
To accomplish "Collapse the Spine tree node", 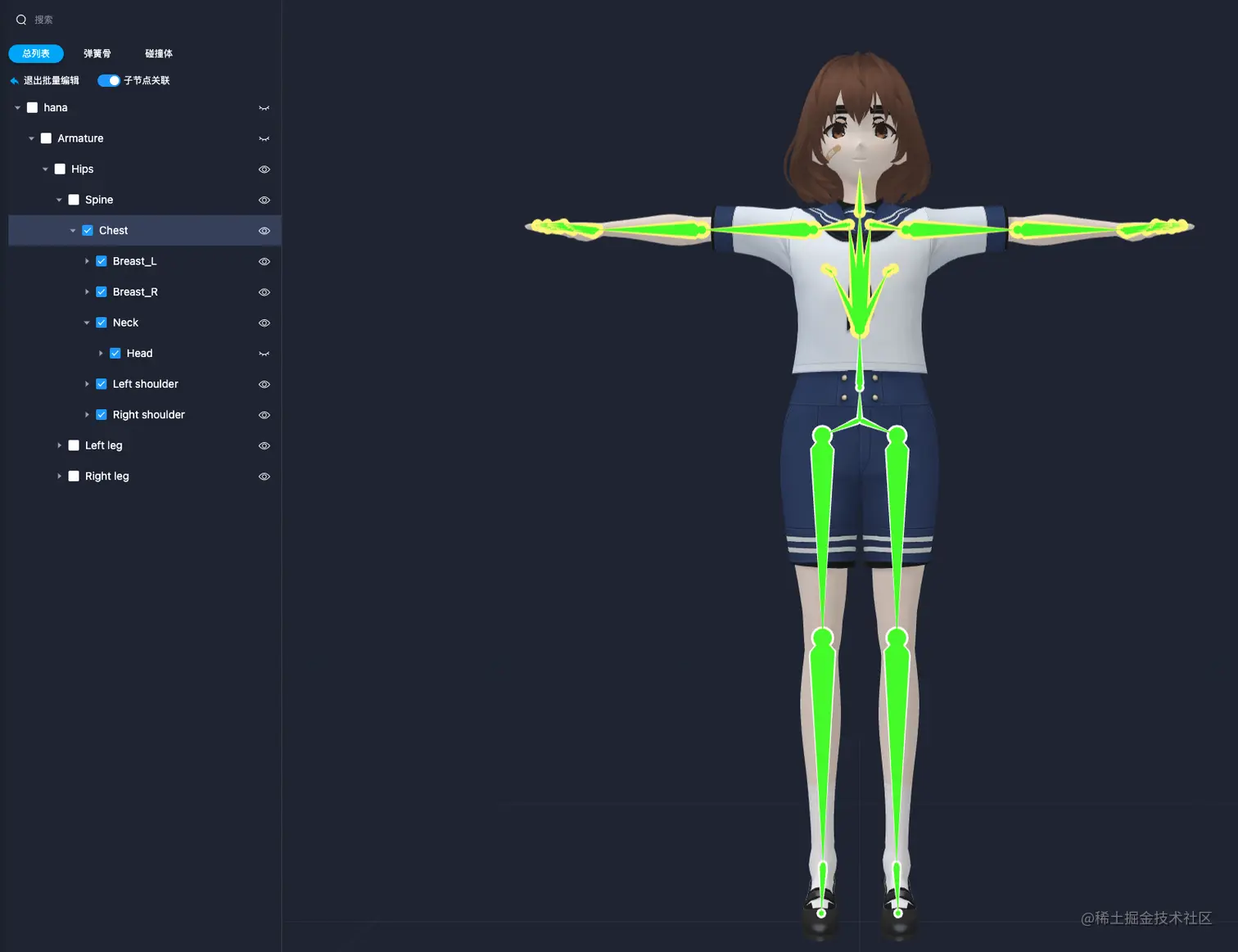I will click(59, 200).
